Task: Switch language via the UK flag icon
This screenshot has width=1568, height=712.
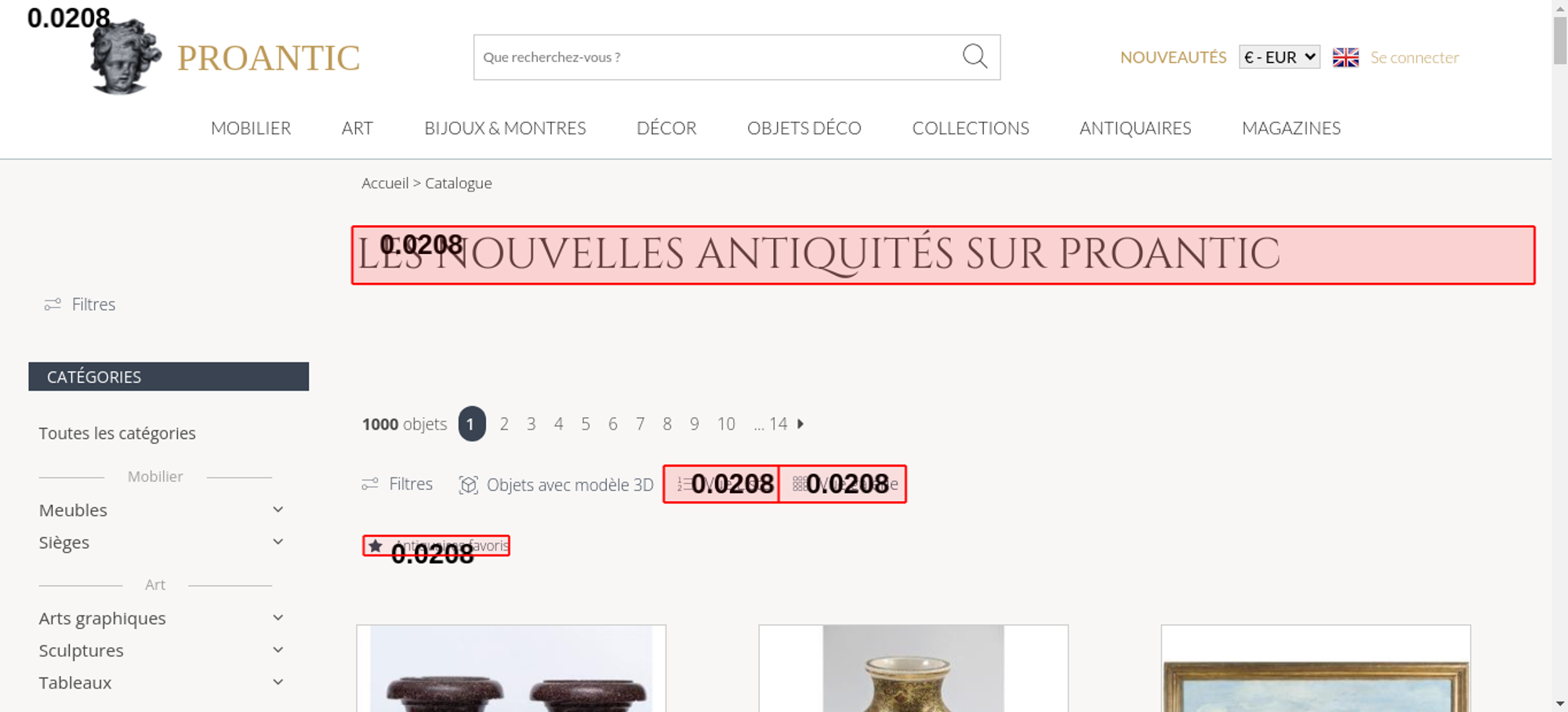Action: tap(1345, 57)
